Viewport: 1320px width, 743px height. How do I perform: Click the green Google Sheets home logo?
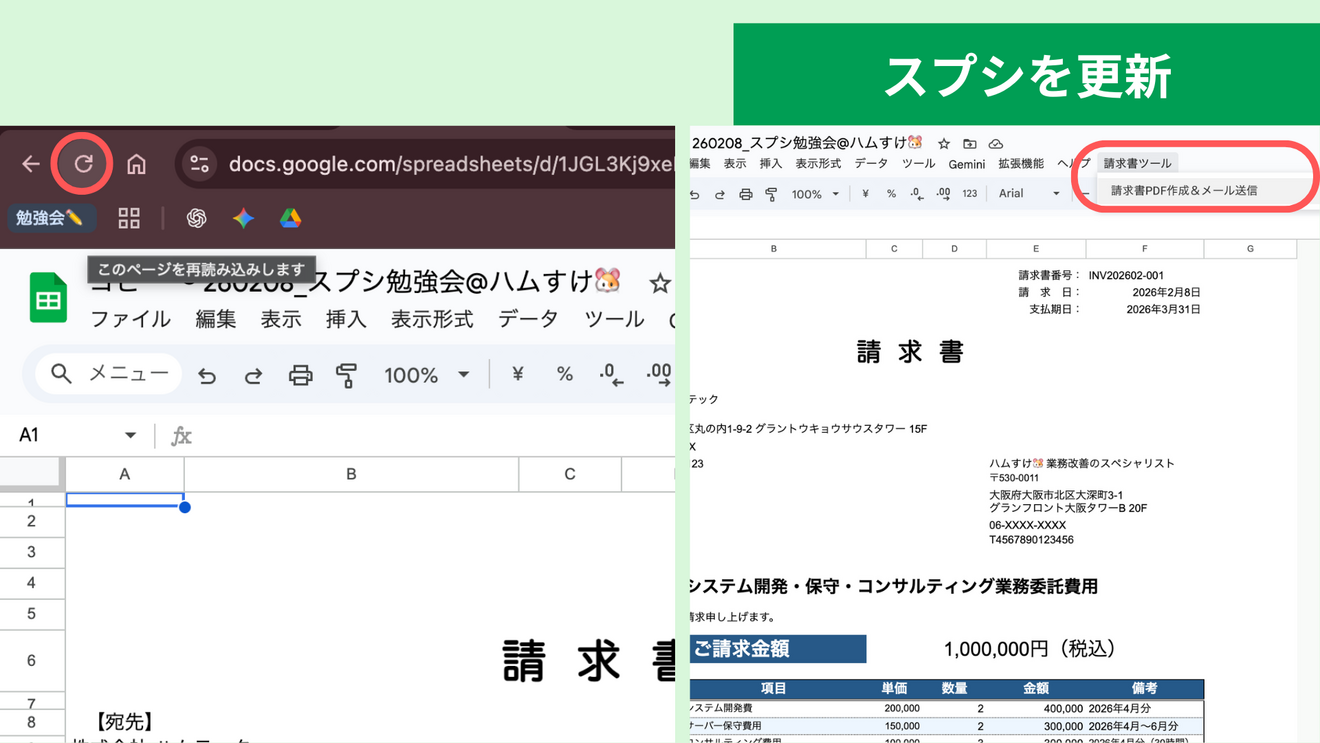click(x=48, y=298)
